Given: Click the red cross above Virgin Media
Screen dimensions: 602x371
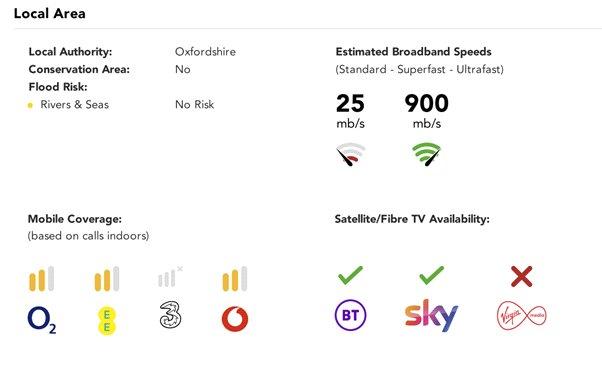Looking at the screenshot, I should [x=522, y=276].
